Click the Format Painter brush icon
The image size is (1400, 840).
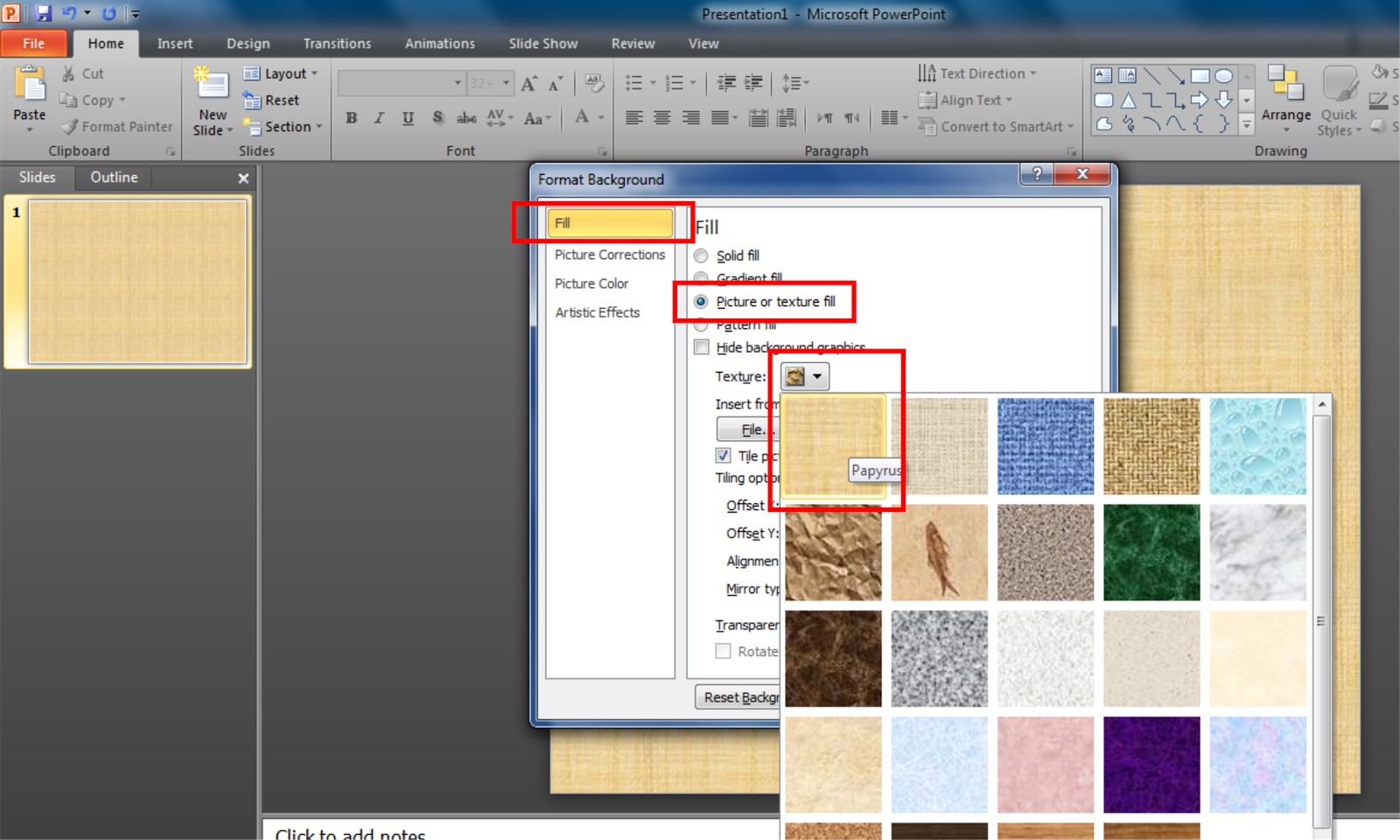69,127
